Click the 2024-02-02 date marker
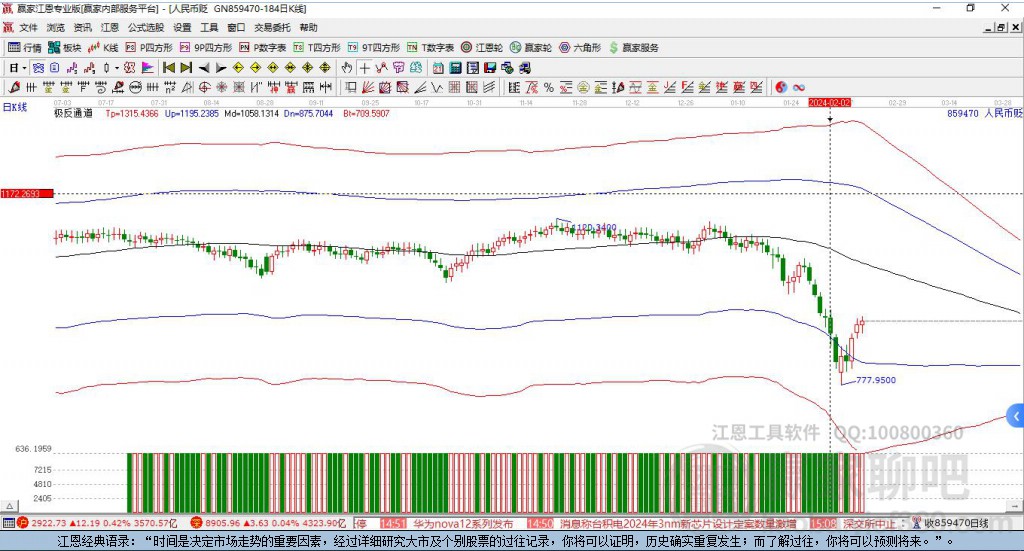The height and width of the screenshot is (551, 1024). click(830, 102)
